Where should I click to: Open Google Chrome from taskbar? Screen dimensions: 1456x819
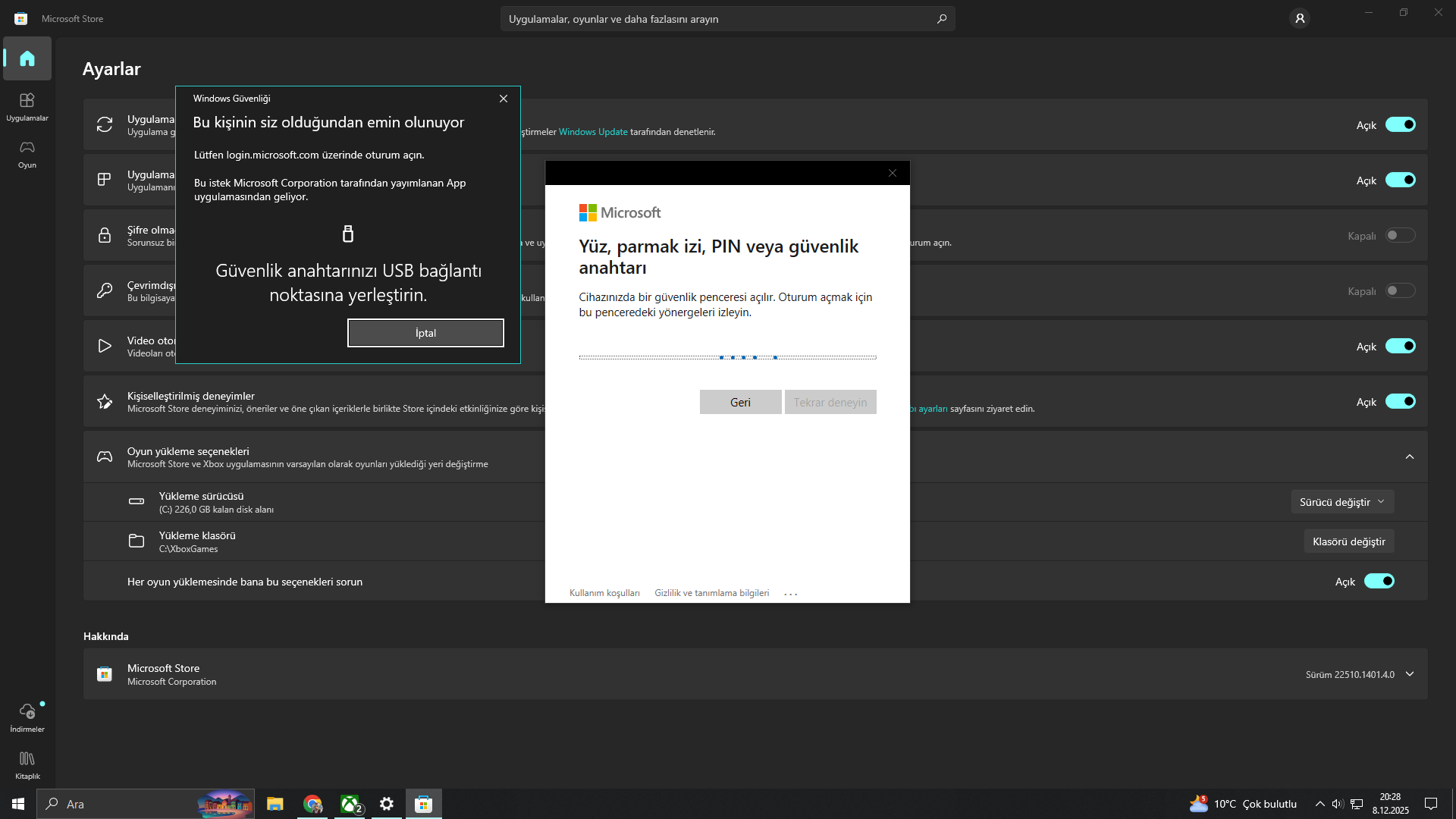coord(312,804)
